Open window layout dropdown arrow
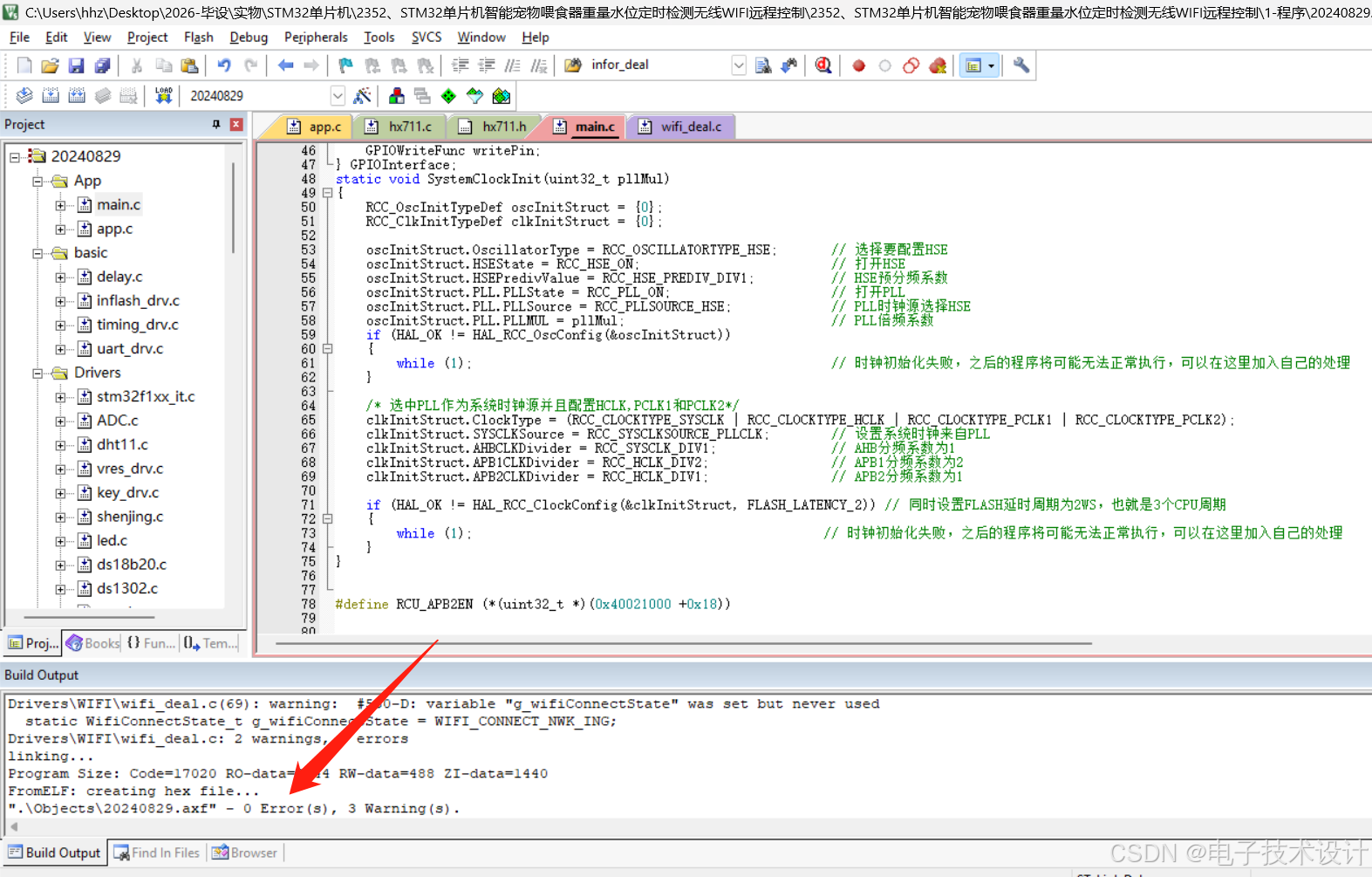The image size is (1372, 877). 991,65
